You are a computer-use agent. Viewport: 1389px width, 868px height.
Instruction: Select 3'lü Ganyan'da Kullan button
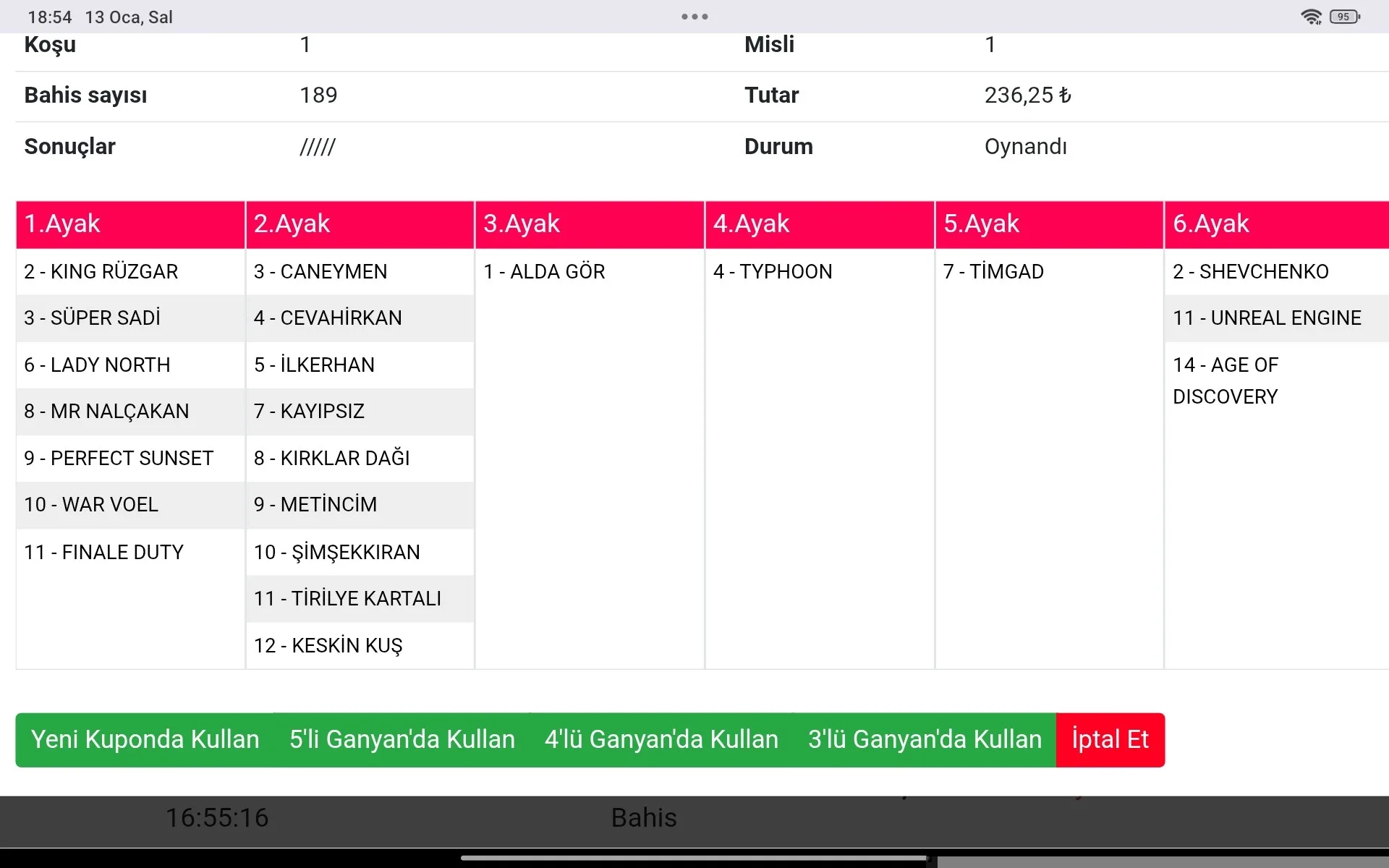click(x=925, y=739)
